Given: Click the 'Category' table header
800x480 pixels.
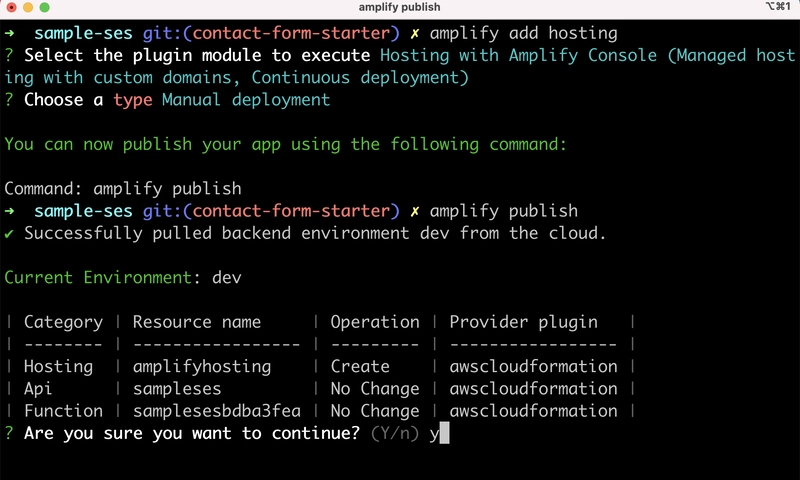Looking at the screenshot, I should tap(63, 322).
